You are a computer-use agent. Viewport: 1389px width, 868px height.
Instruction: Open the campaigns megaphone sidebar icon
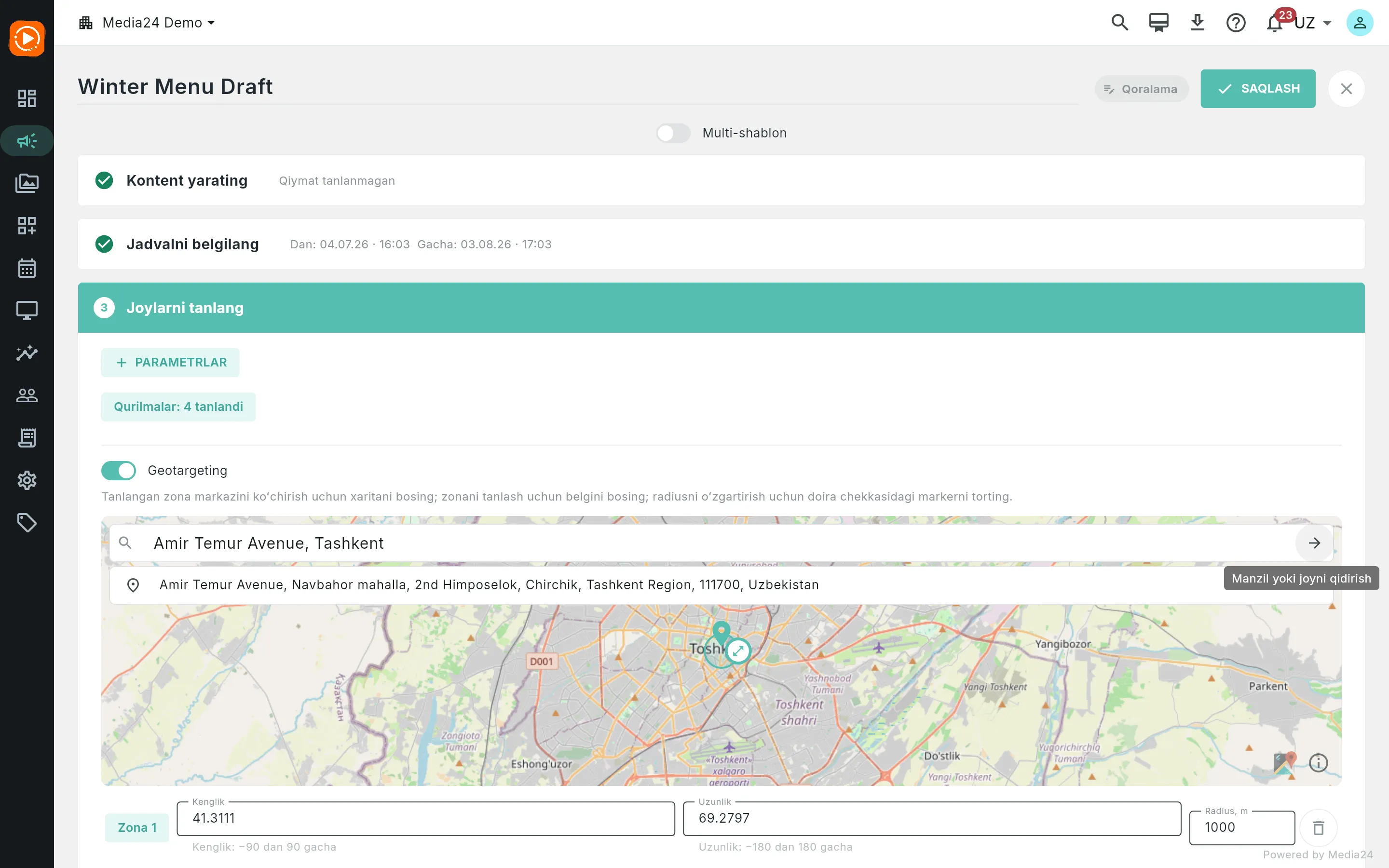[x=27, y=141]
